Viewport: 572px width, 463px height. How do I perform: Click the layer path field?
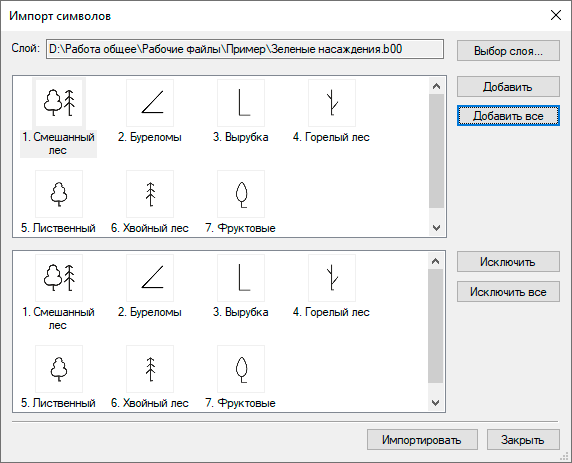click(x=245, y=49)
